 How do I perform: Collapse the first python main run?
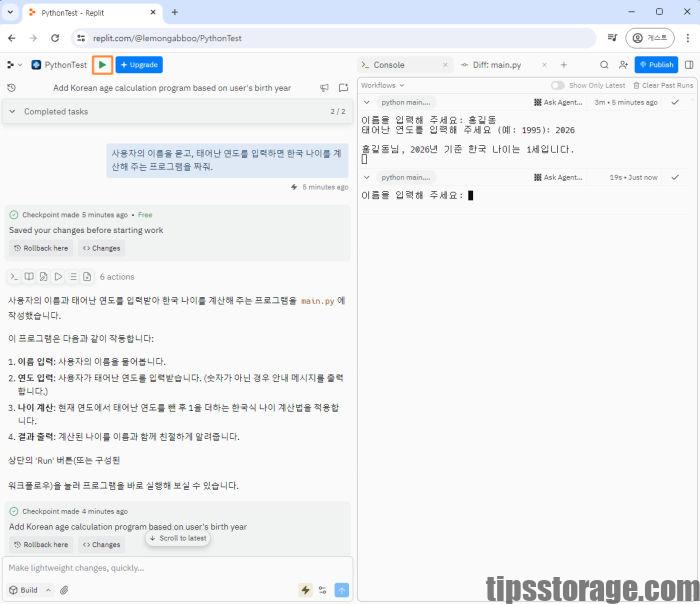pos(367,102)
